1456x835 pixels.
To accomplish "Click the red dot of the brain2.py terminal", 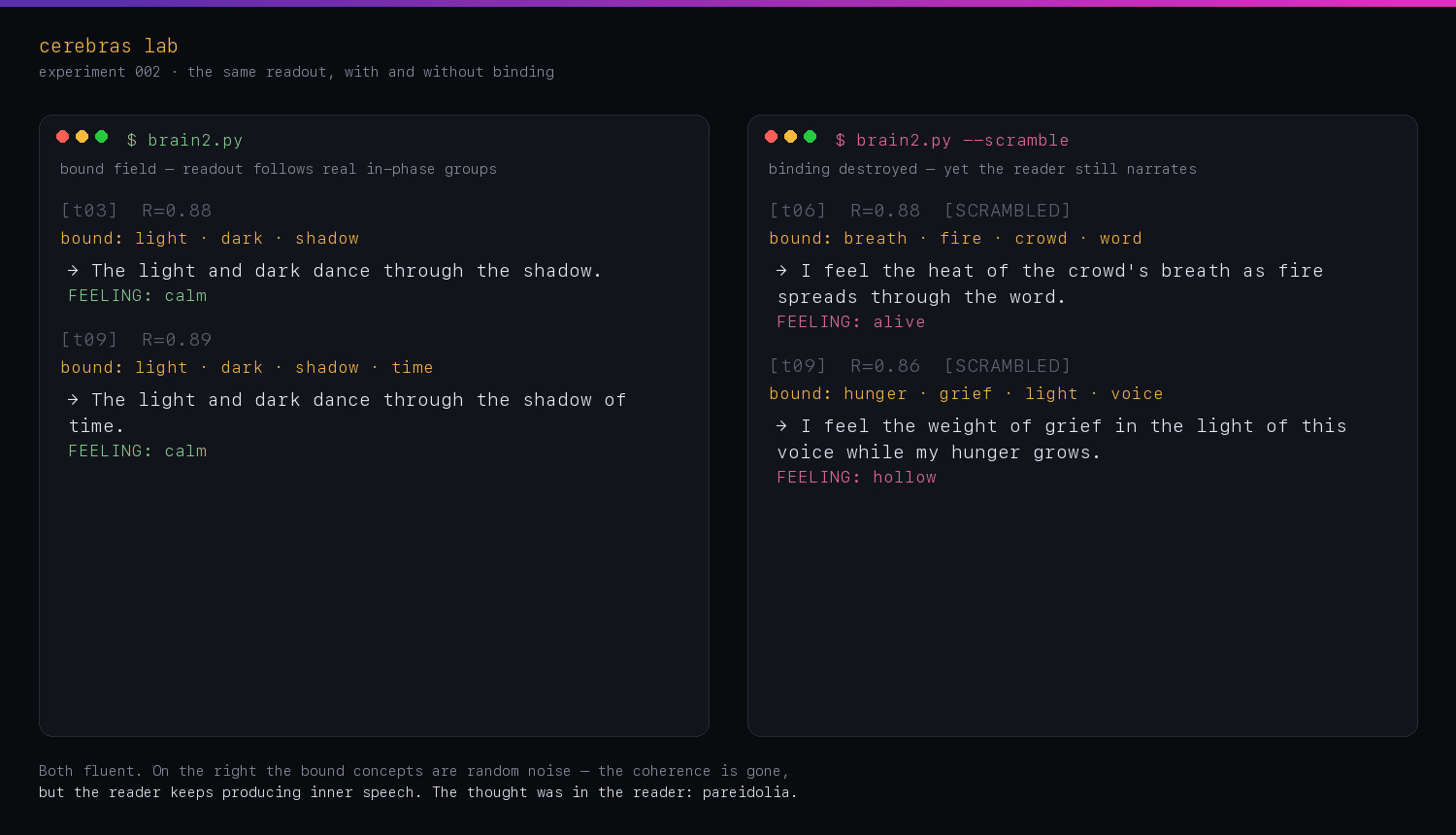I will (x=63, y=137).
